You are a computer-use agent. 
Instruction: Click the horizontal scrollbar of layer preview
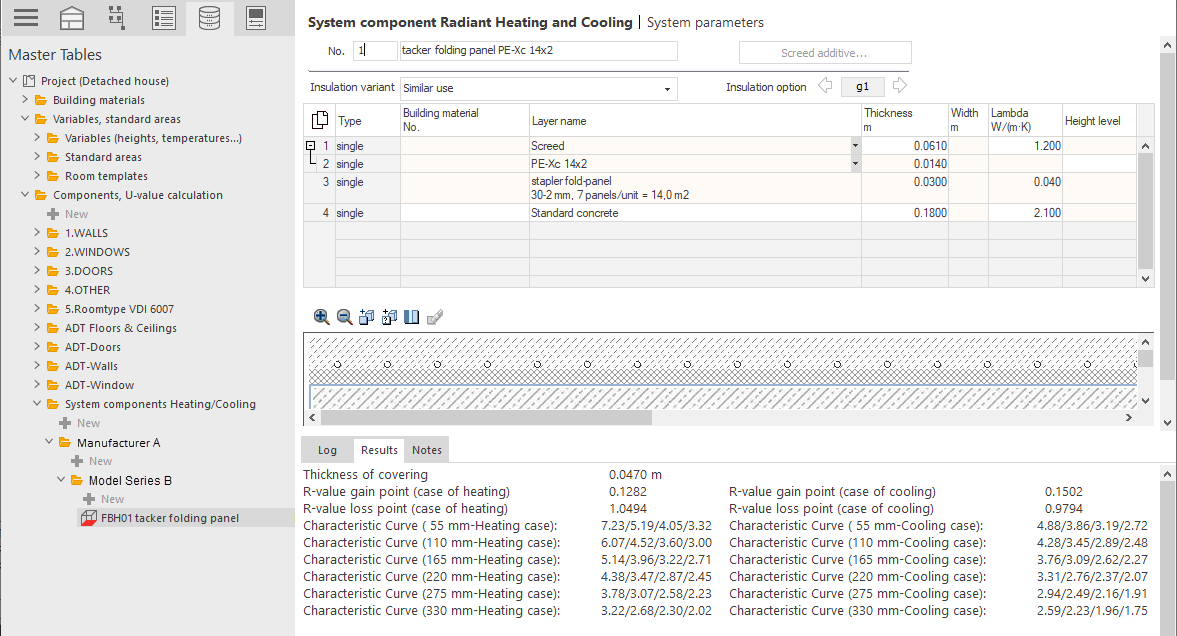pyautogui.click(x=486, y=417)
